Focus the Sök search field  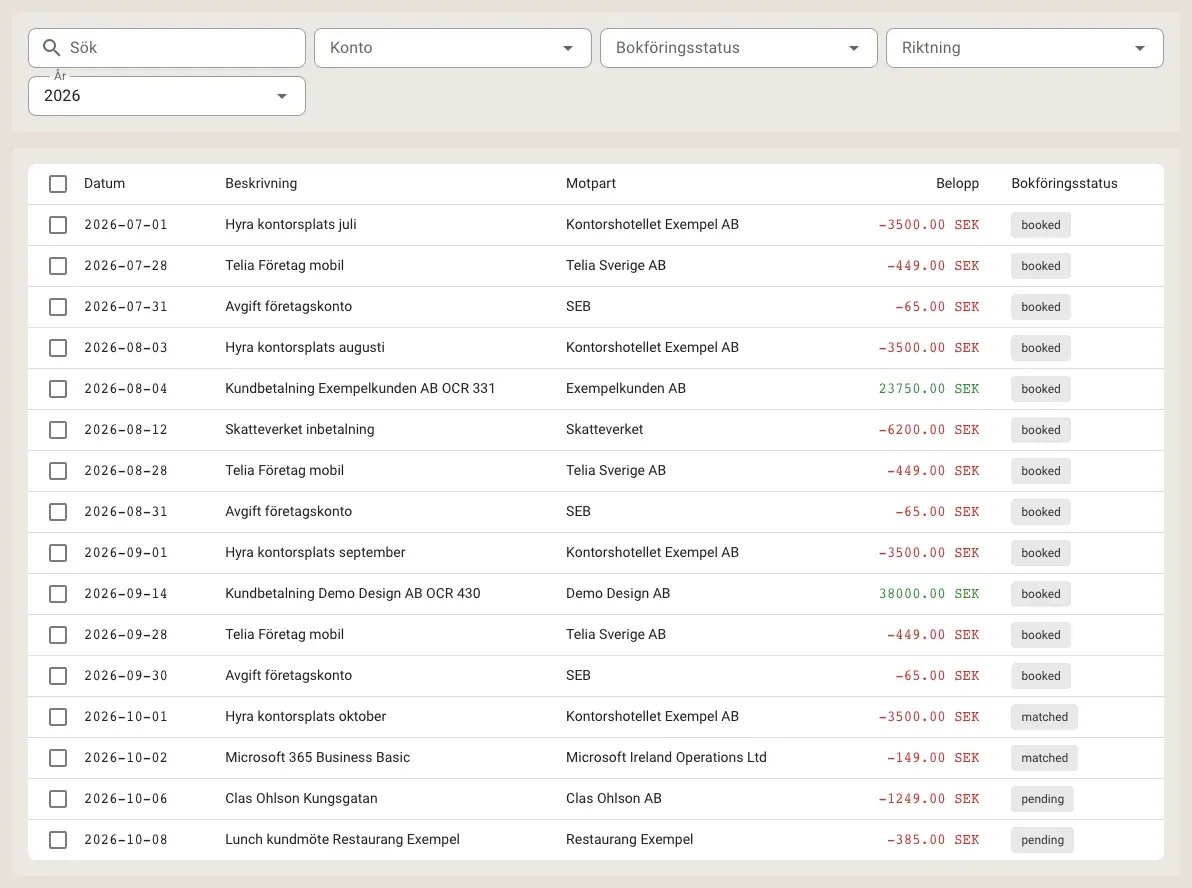[x=167, y=48]
